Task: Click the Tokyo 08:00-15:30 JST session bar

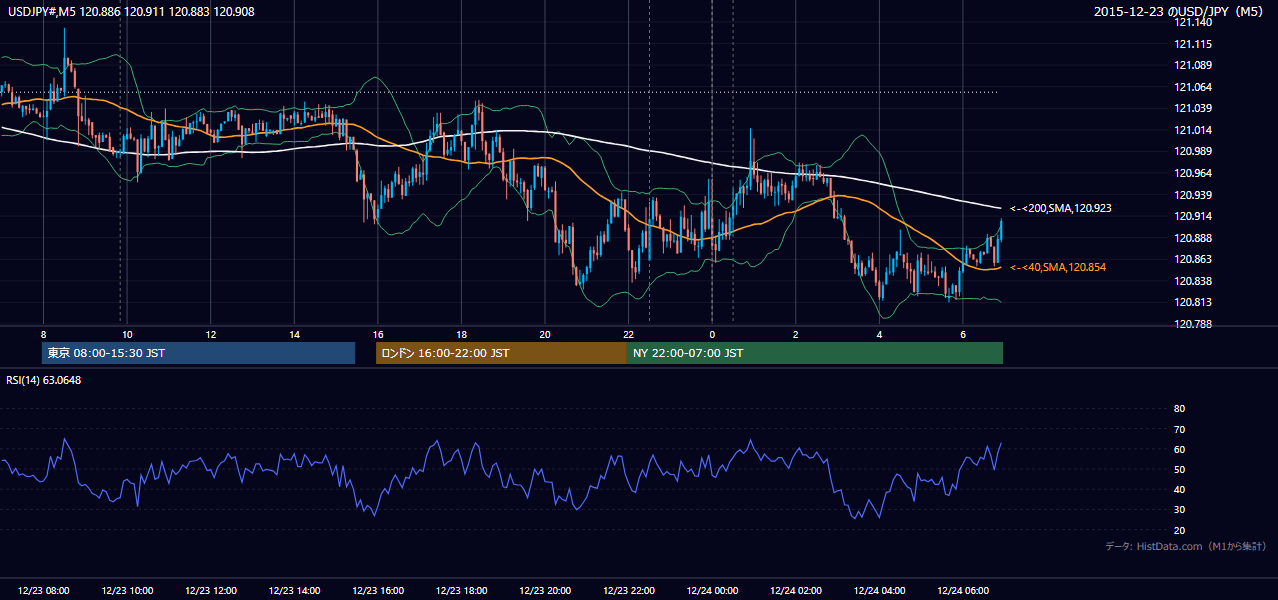Action: (x=198, y=353)
